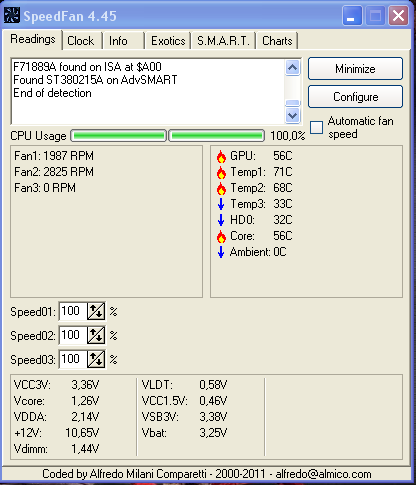416x485 pixels.
Task: Open the Clock tab
Action: pos(81,41)
